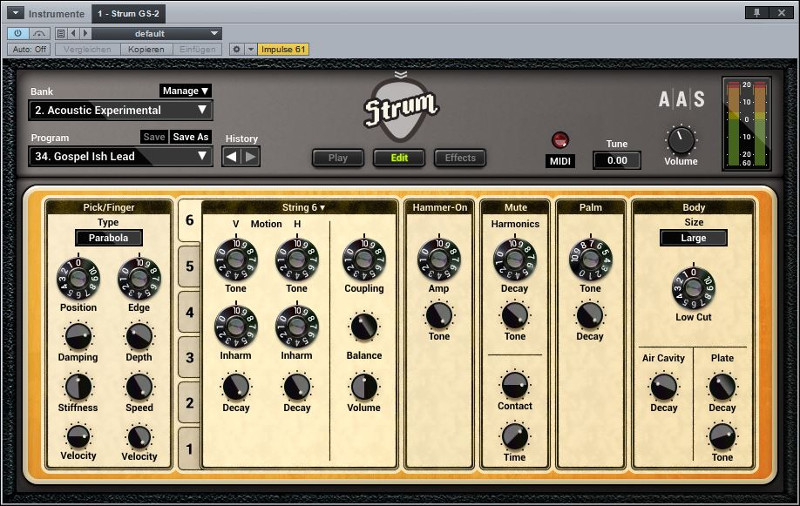Click the Kopieren button
The image size is (800, 506).
(x=146, y=49)
